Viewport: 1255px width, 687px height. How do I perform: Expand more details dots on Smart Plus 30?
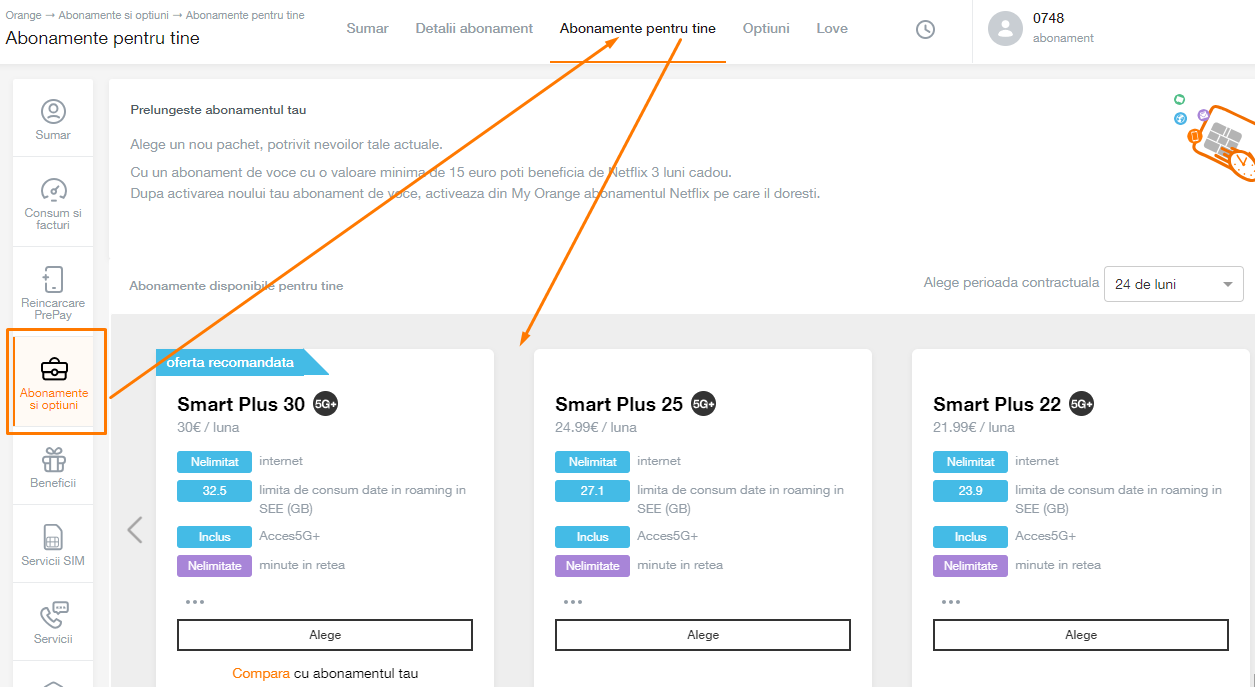(x=195, y=602)
